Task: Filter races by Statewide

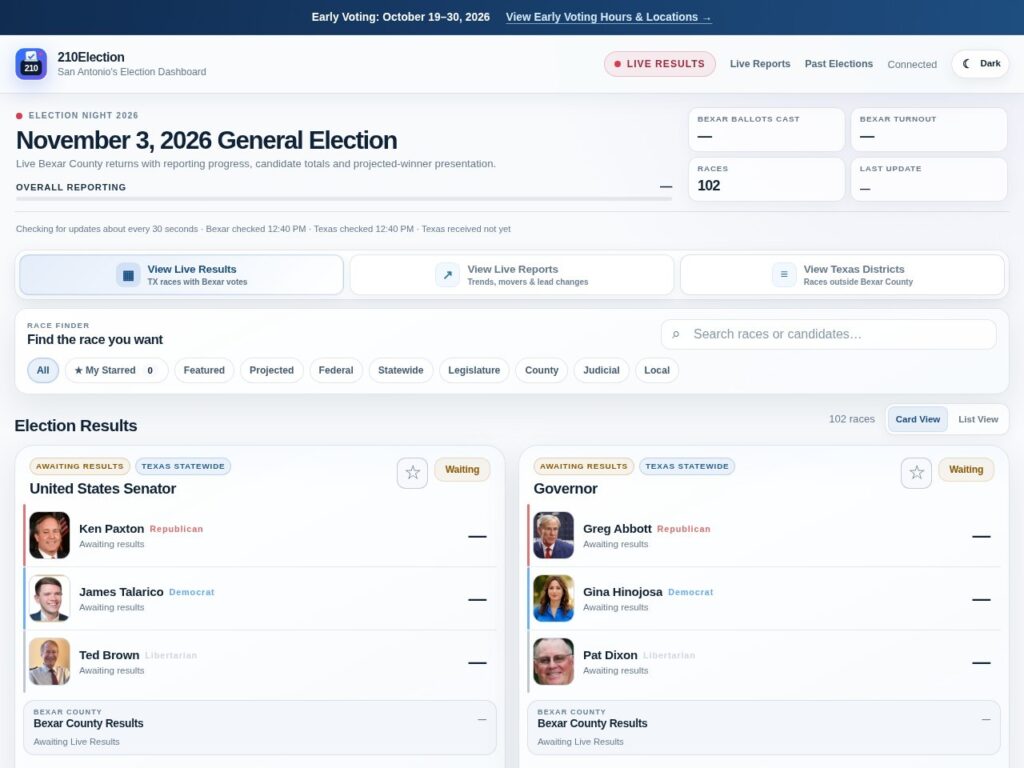Action: point(400,370)
